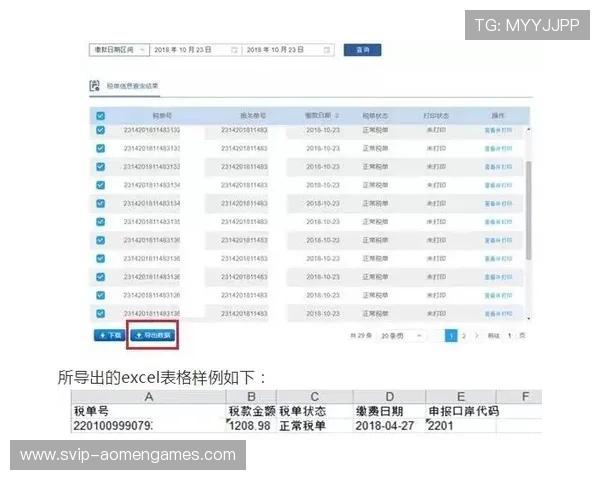The height and width of the screenshot is (480, 600).
Task: Click the excel cell 缴费日期
Action: point(390,411)
